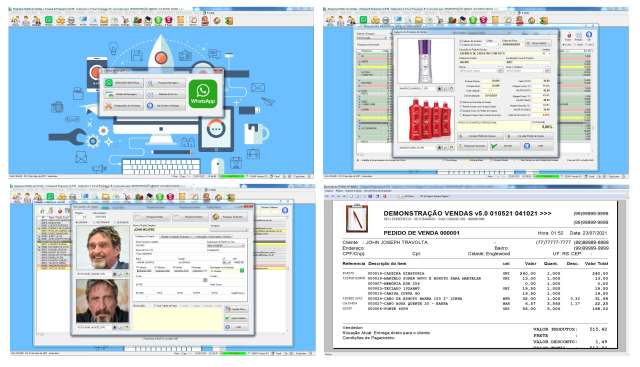Click WhatsApp dialog button with blue circle icon
Image resolution: width=640 pixels, height=367 pixels.
(165, 106)
